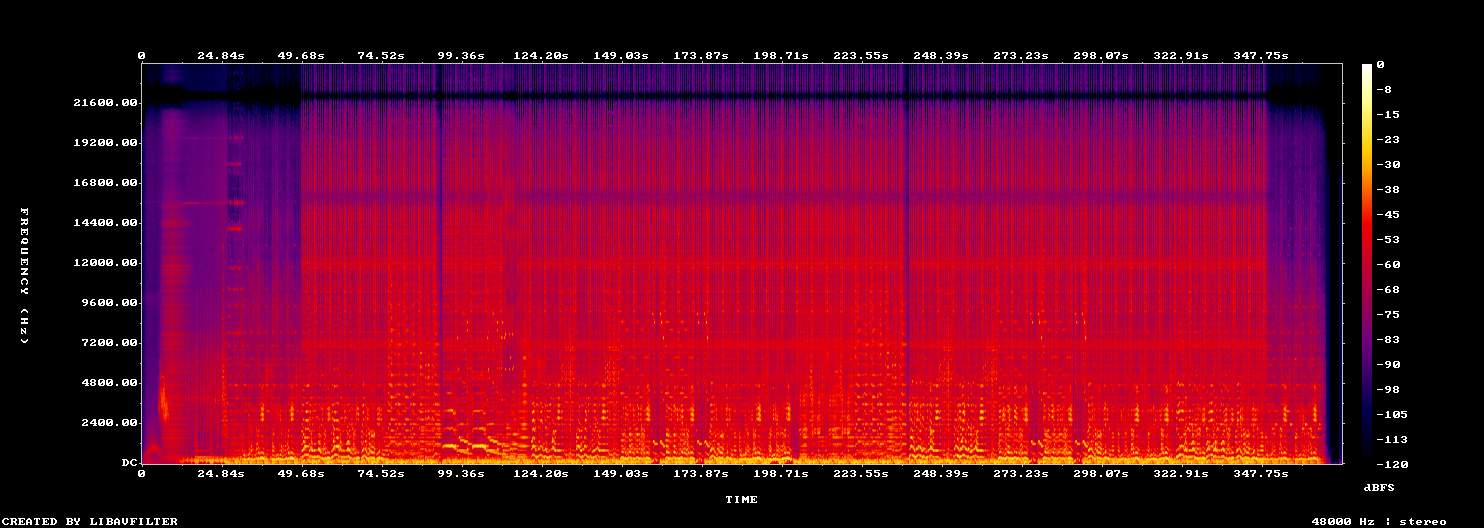Screen dimensions: 1484x528
Task: Click the TIME axis title below the spectrogram
Action: pos(741,499)
